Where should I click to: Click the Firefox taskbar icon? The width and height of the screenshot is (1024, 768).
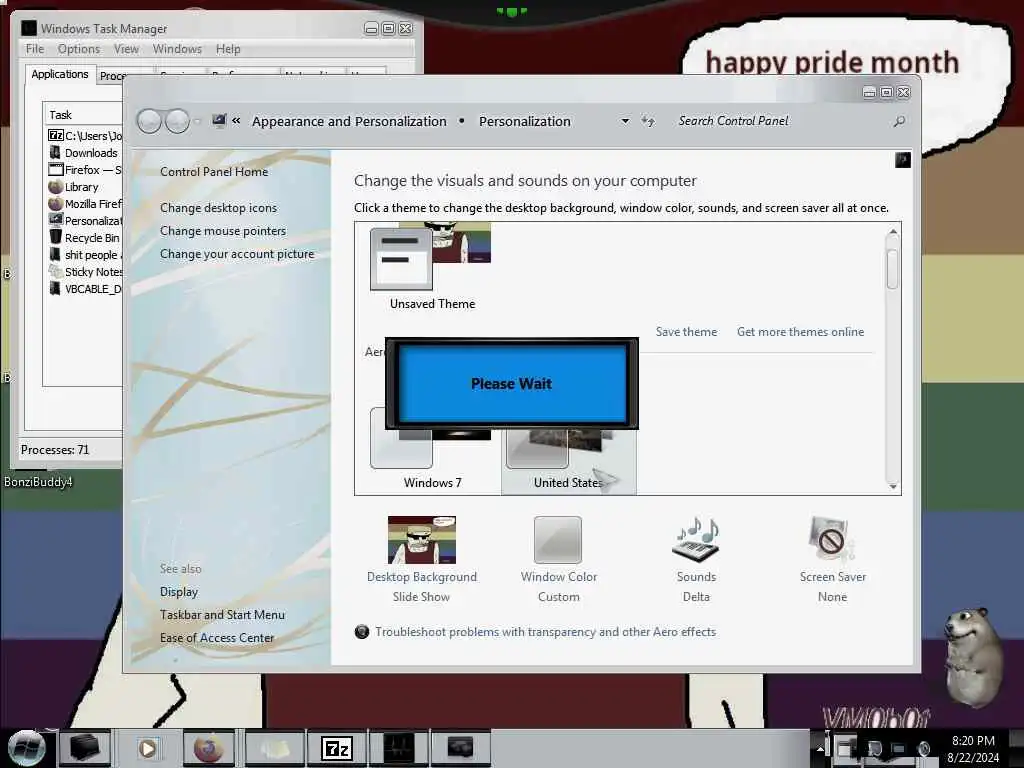[208, 748]
